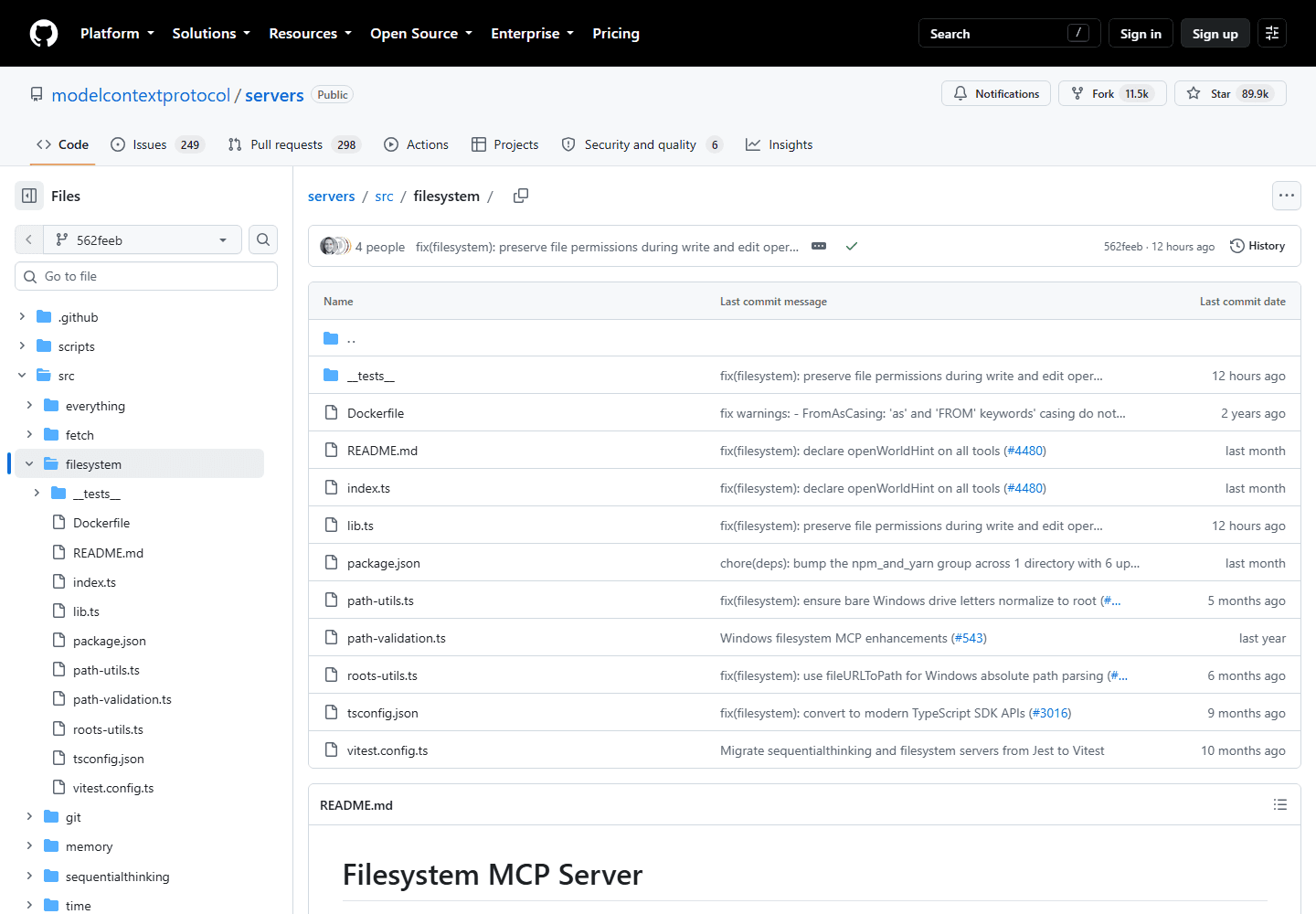Click the Sign in button
Image resolution: width=1316 pixels, height=914 pixels.
pyautogui.click(x=1141, y=34)
